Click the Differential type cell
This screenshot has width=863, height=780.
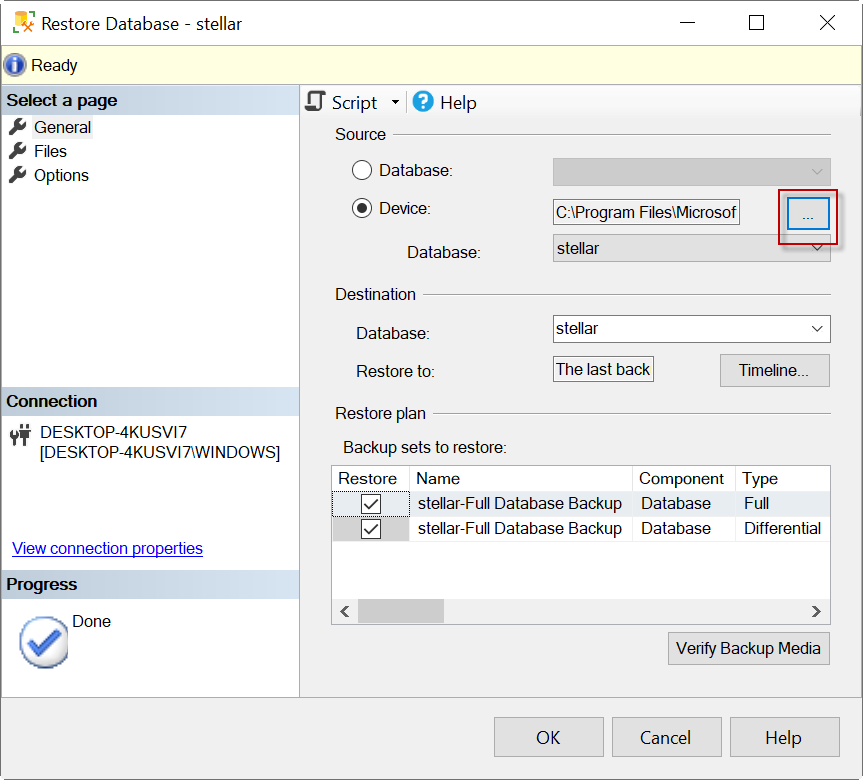(x=783, y=528)
